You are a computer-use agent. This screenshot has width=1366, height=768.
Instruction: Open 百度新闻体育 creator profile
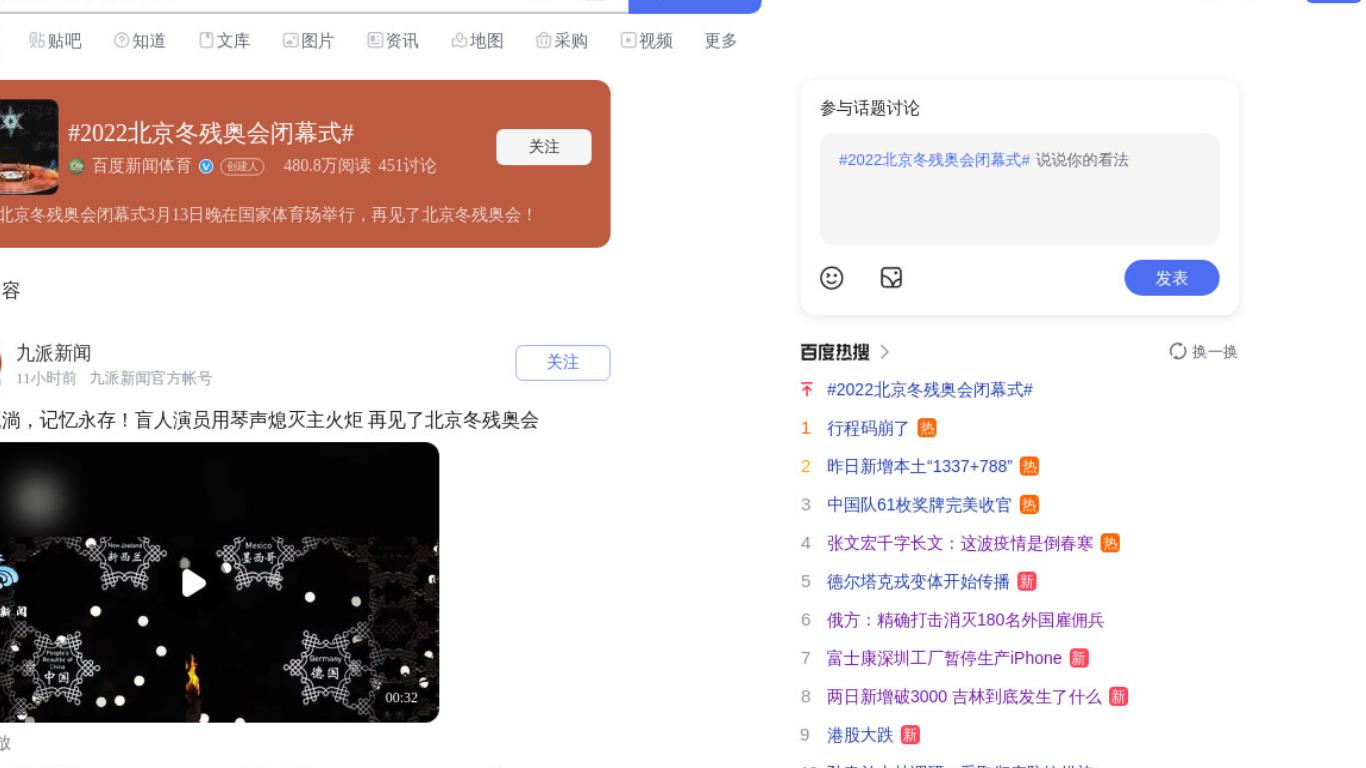[x=141, y=166]
